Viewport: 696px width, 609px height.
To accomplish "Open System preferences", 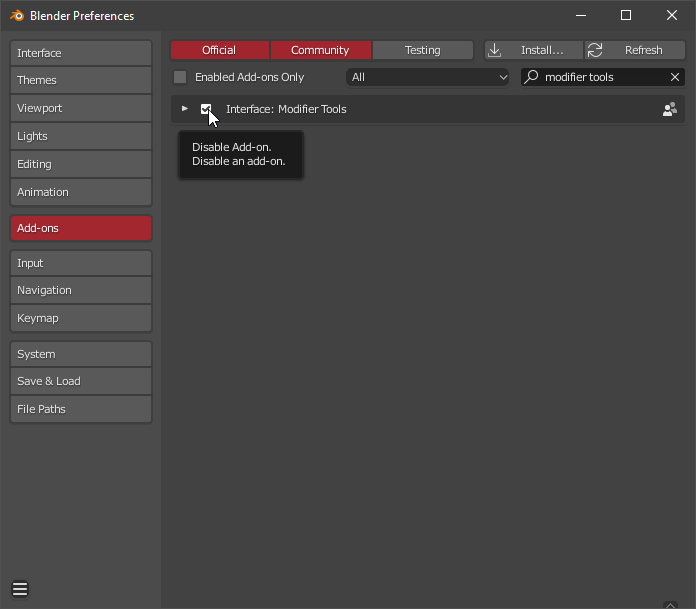I will (81, 354).
